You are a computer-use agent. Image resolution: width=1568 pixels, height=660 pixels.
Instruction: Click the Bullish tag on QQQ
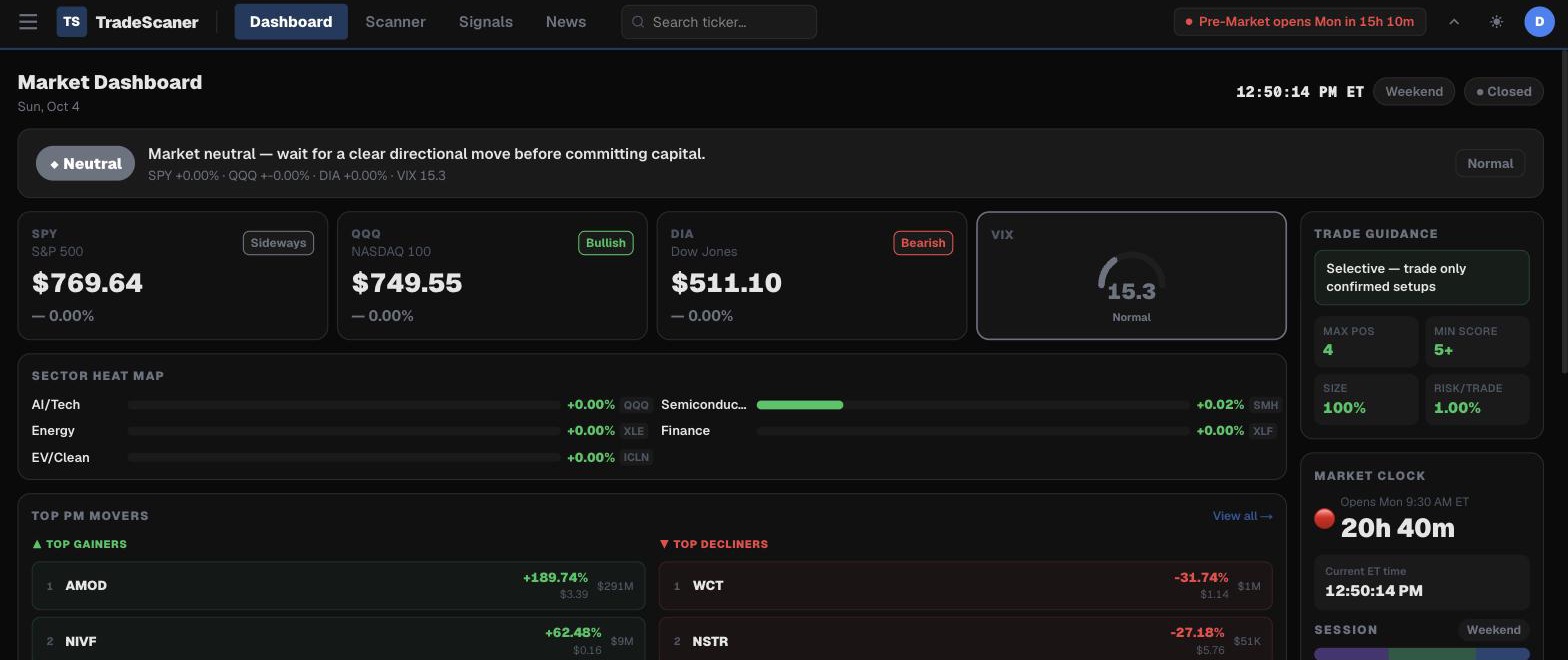click(606, 243)
